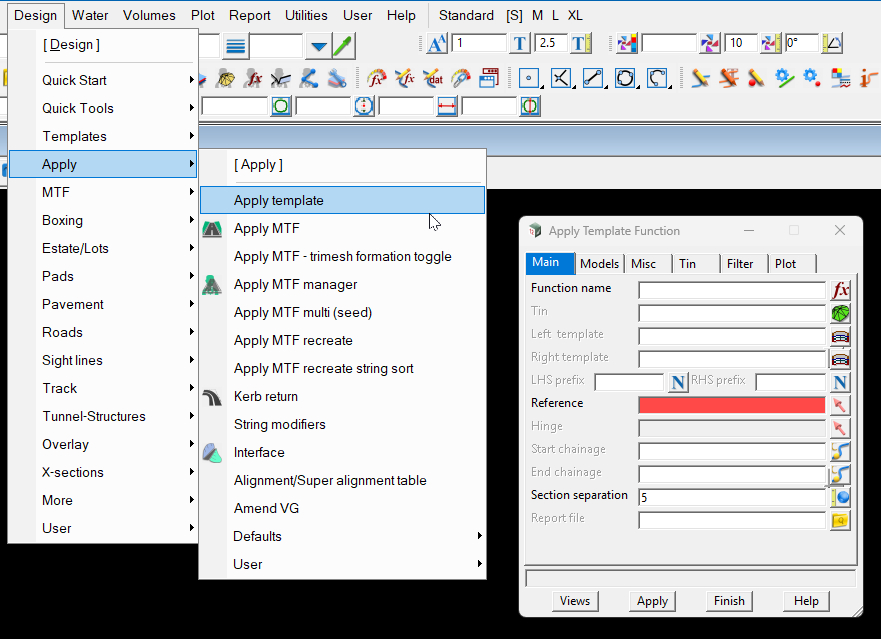
Task: Expand the Defaults submenu
Action: tap(342, 536)
